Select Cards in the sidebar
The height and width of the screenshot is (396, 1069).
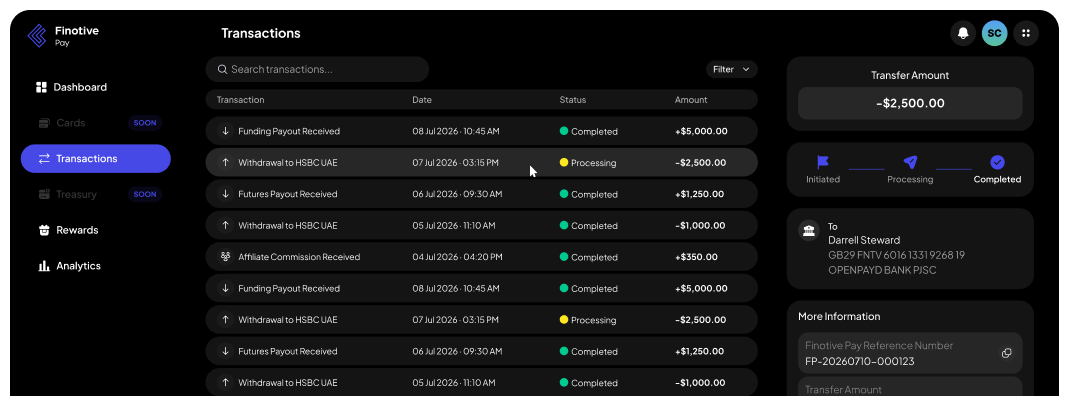click(x=71, y=123)
